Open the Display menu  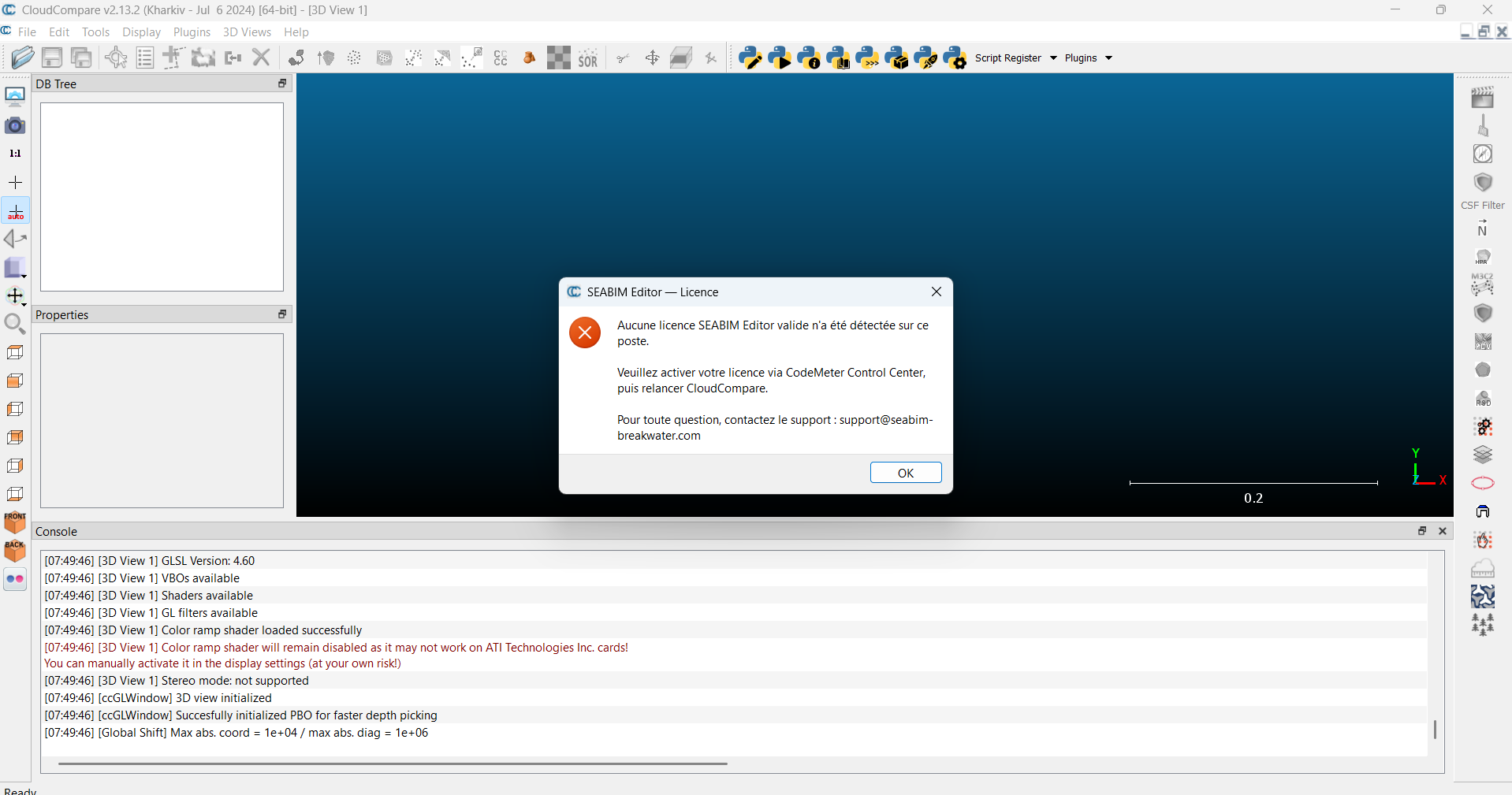pos(141,32)
